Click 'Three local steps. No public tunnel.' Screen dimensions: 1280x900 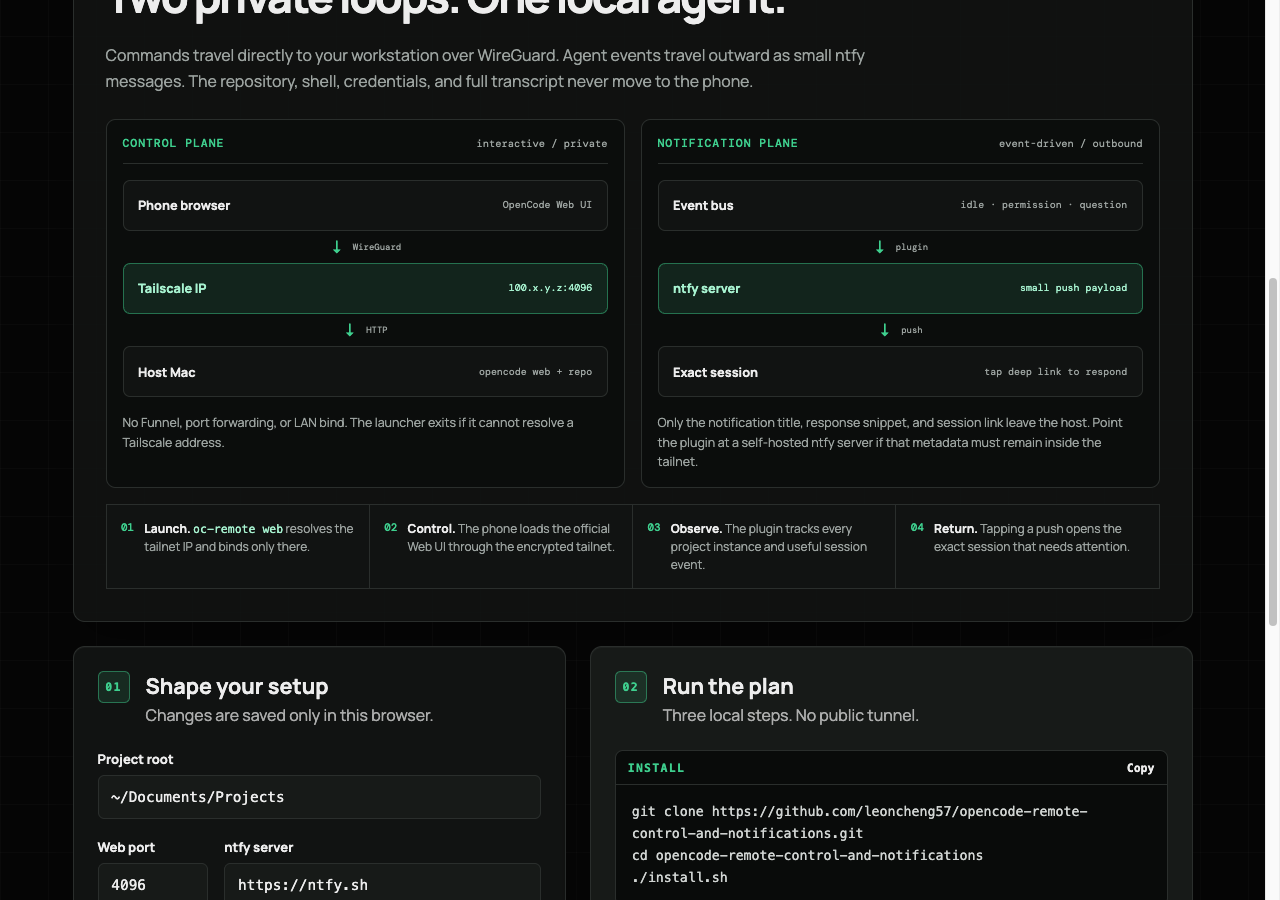790,715
